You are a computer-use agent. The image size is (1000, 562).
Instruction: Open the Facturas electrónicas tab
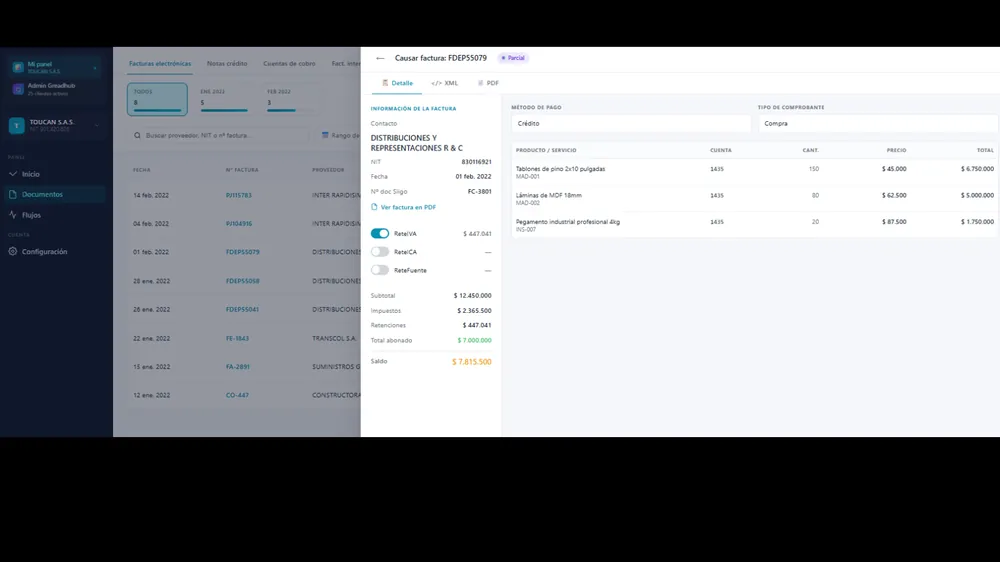(159, 64)
